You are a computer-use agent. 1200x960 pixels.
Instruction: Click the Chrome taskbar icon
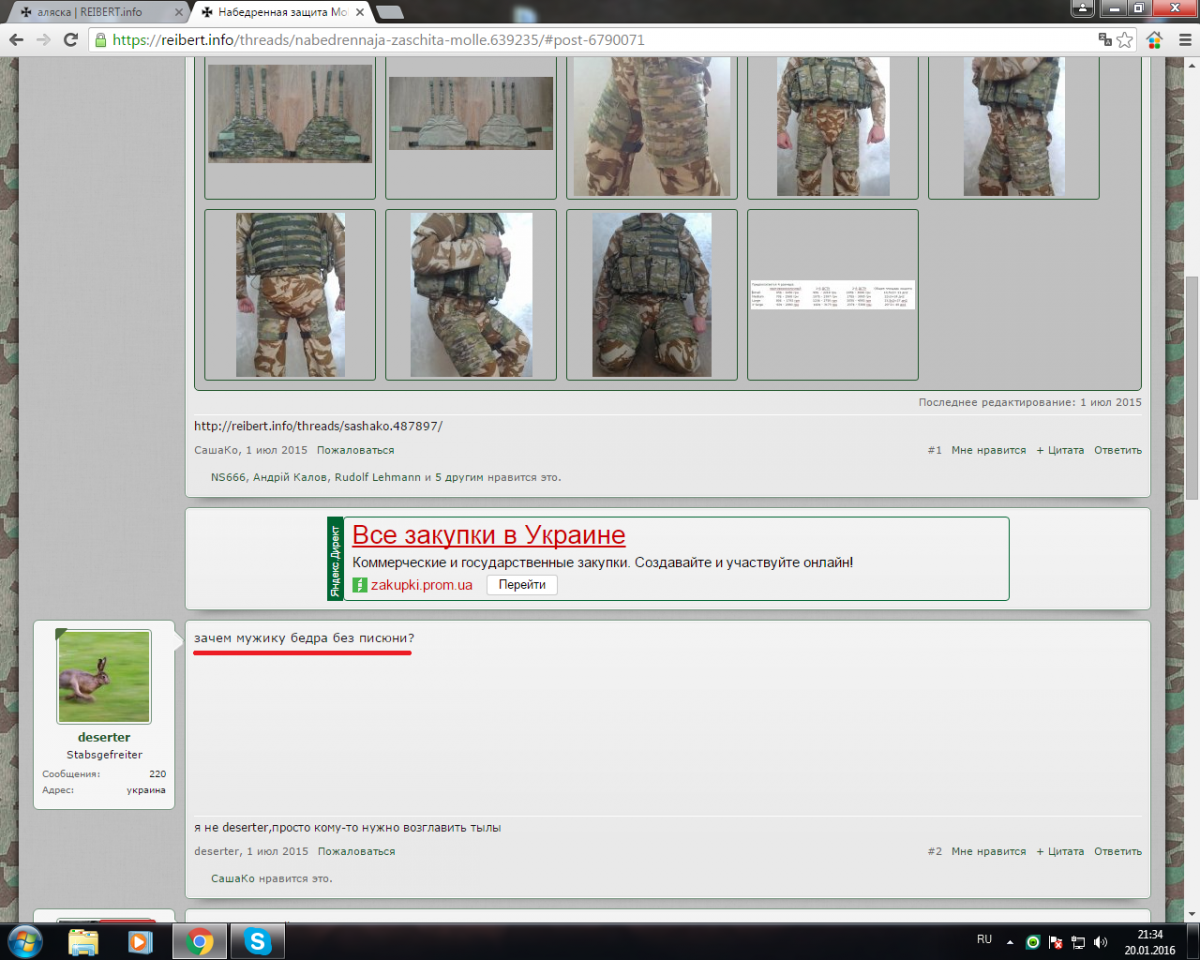pyautogui.click(x=200, y=941)
